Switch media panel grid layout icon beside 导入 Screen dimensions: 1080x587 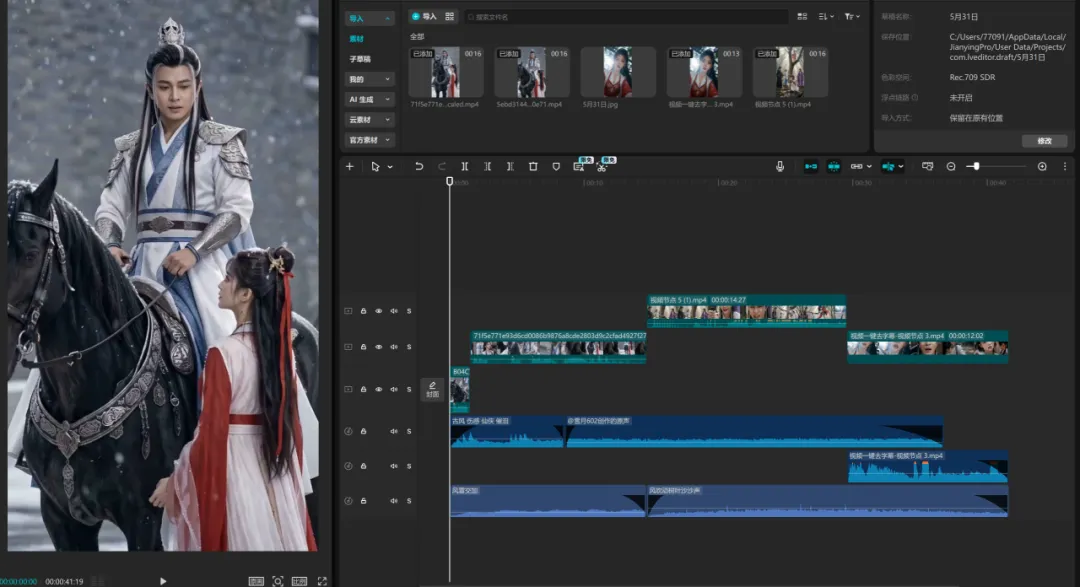click(x=450, y=17)
